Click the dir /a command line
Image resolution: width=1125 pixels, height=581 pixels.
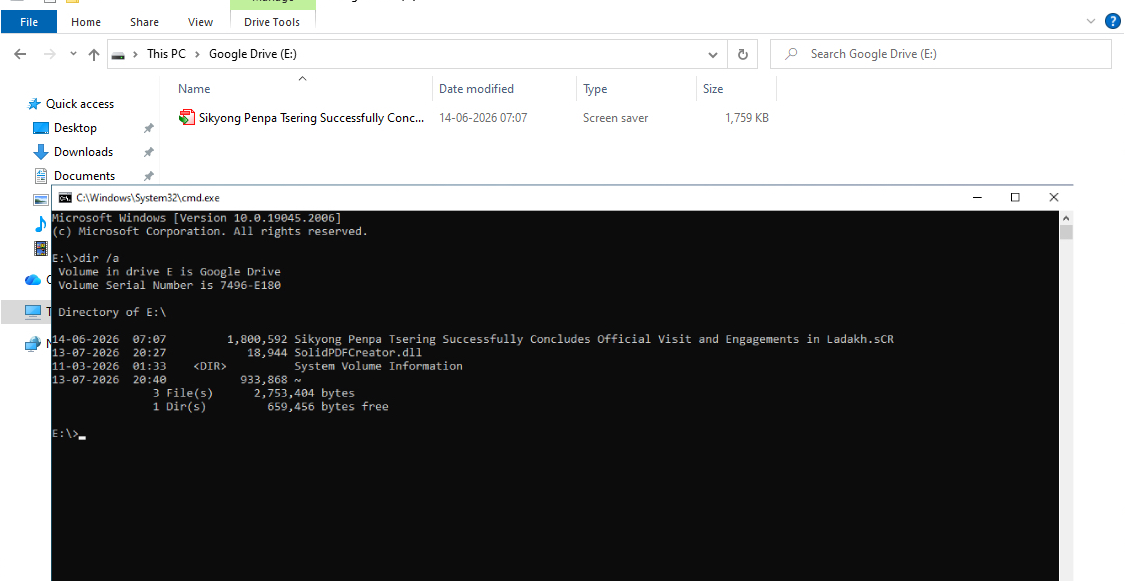pyautogui.click(x=85, y=258)
